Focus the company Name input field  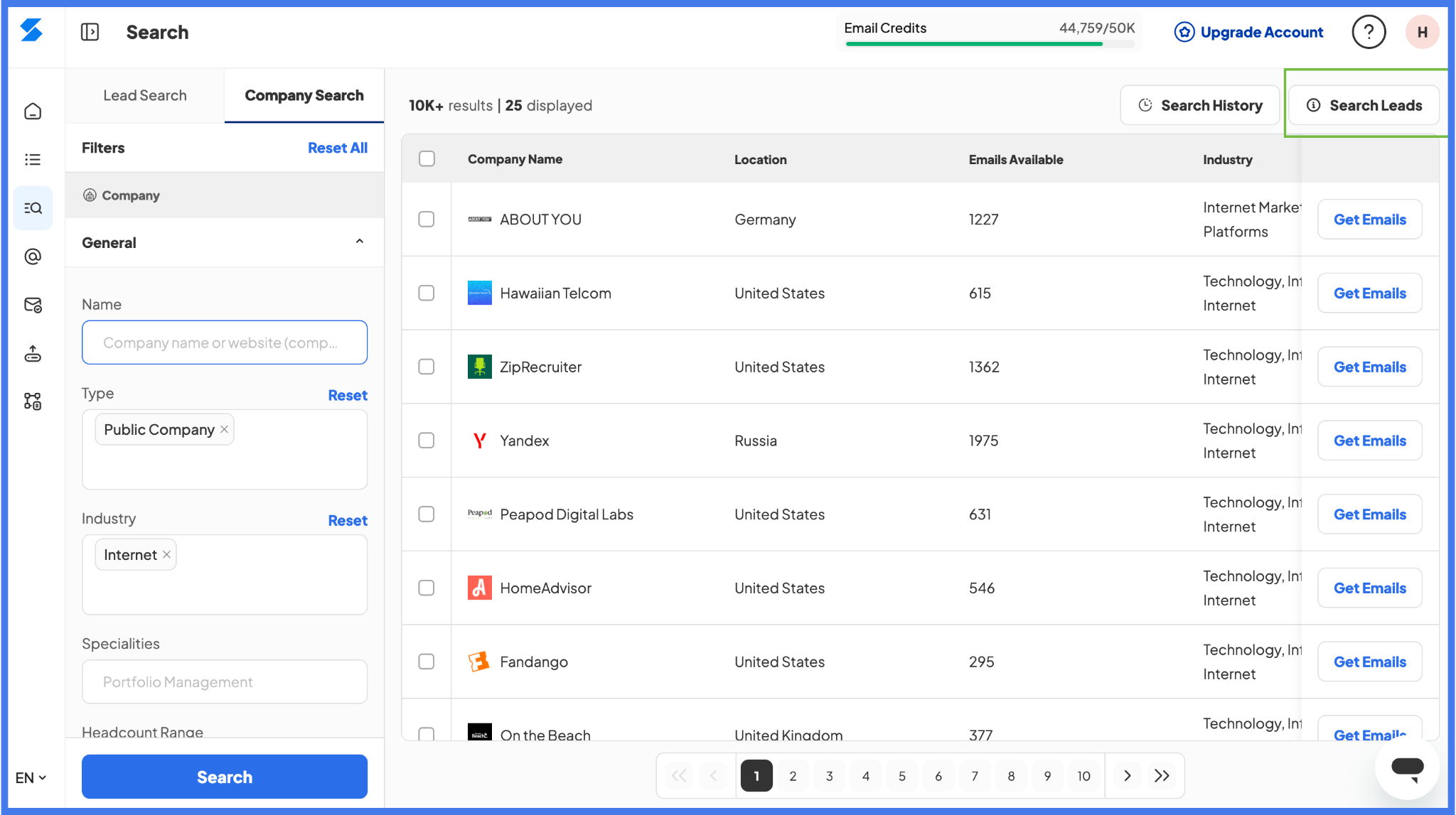[x=225, y=342]
